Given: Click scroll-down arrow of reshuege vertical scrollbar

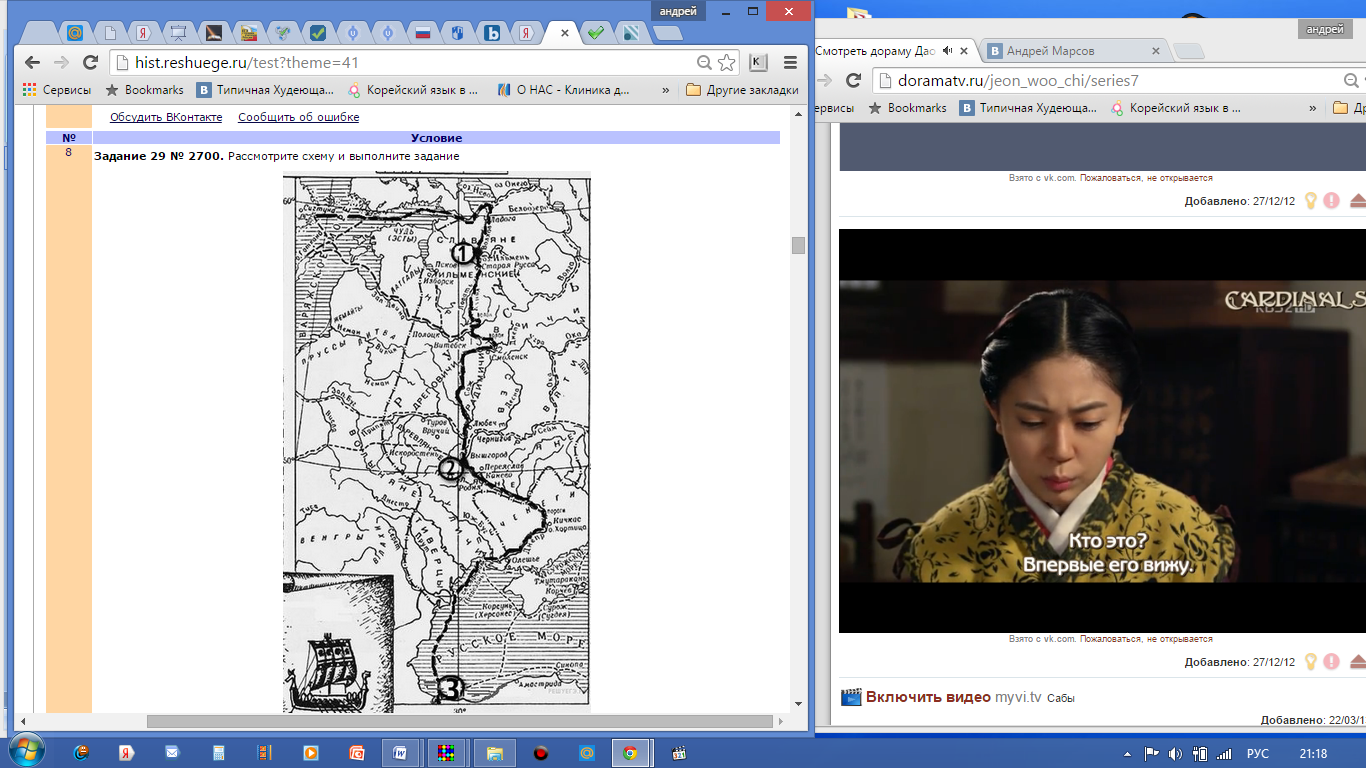Looking at the screenshot, I should 798,704.
